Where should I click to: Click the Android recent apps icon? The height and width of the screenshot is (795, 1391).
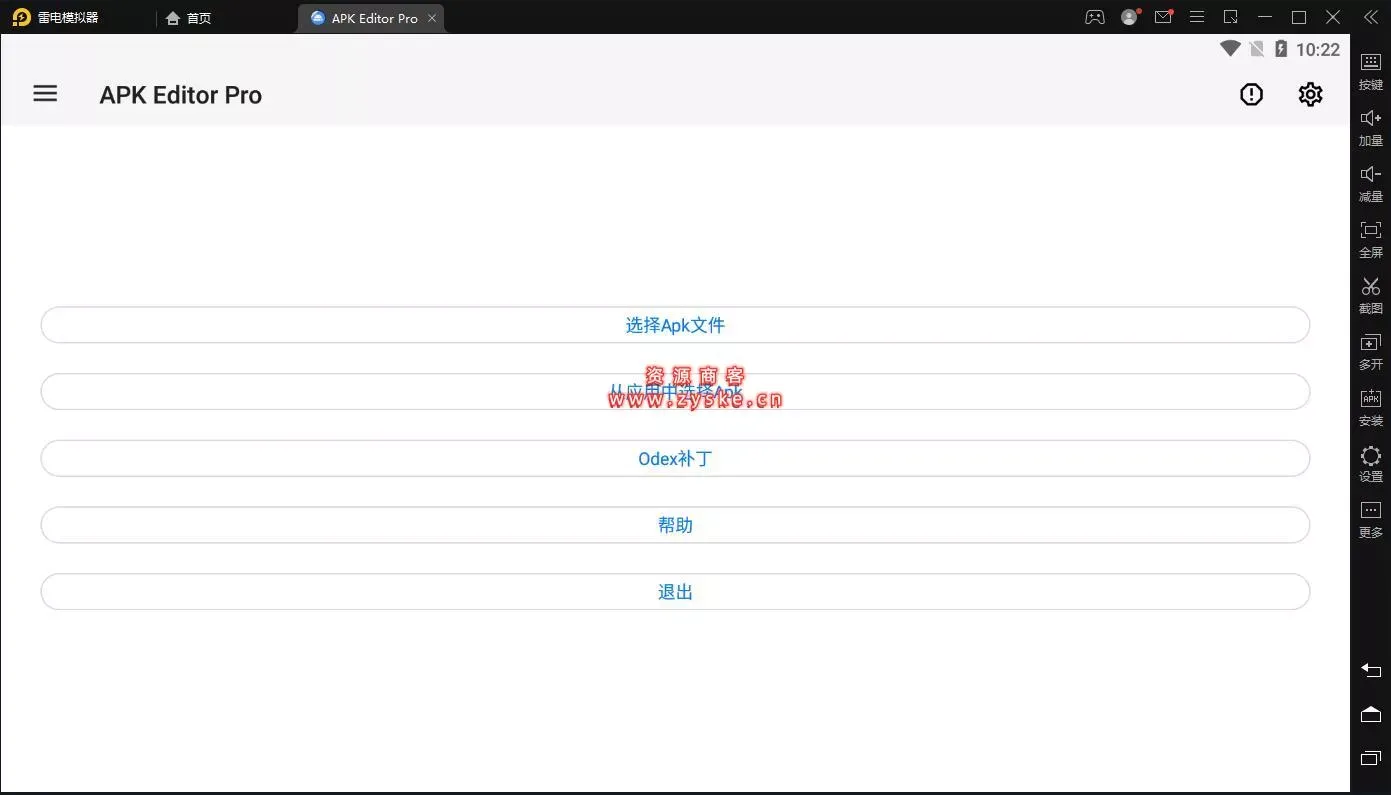pyautogui.click(x=1371, y=758)
